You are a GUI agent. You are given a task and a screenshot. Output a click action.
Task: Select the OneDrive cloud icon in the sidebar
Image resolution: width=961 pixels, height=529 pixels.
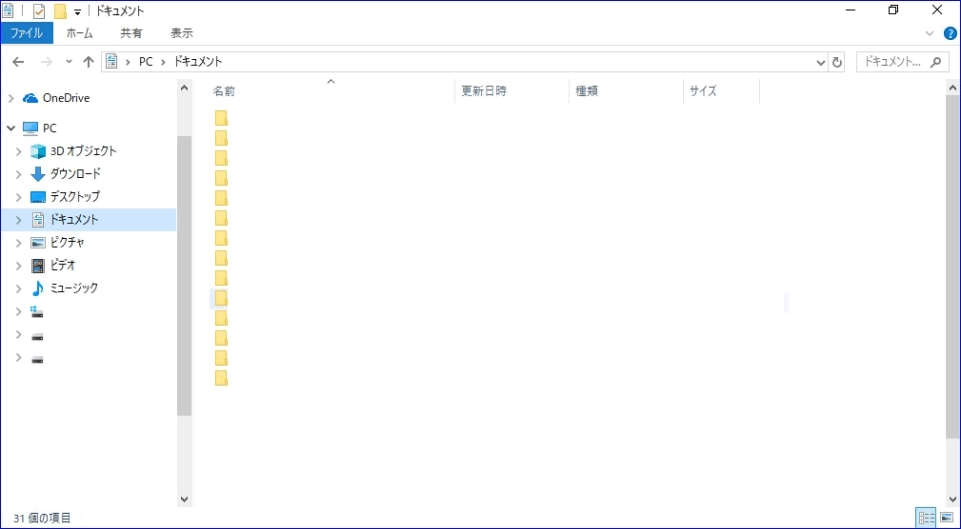(30, 98)
